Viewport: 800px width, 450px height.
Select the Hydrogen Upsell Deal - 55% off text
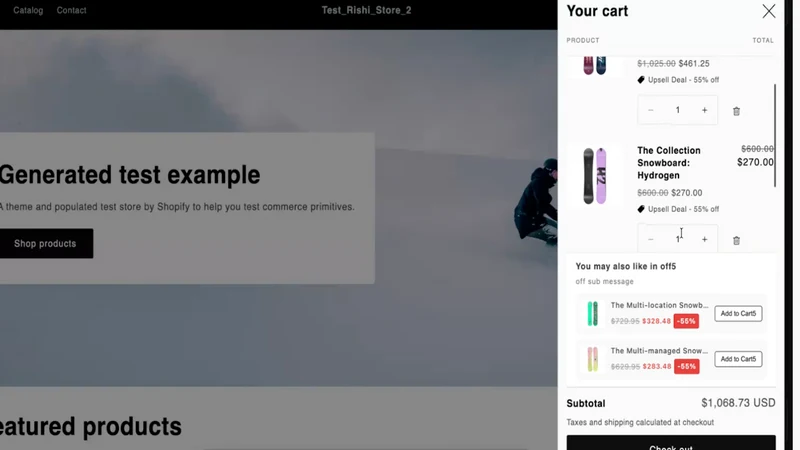[x=683, y=209]
